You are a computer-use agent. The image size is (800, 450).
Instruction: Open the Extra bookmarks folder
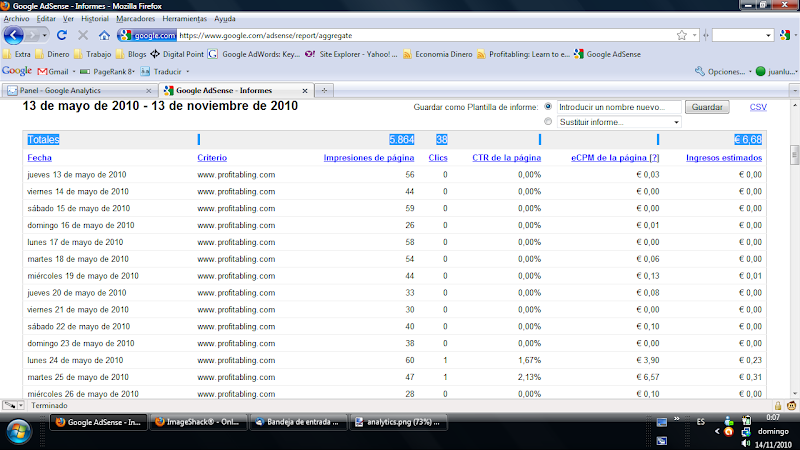click(17, 54)
